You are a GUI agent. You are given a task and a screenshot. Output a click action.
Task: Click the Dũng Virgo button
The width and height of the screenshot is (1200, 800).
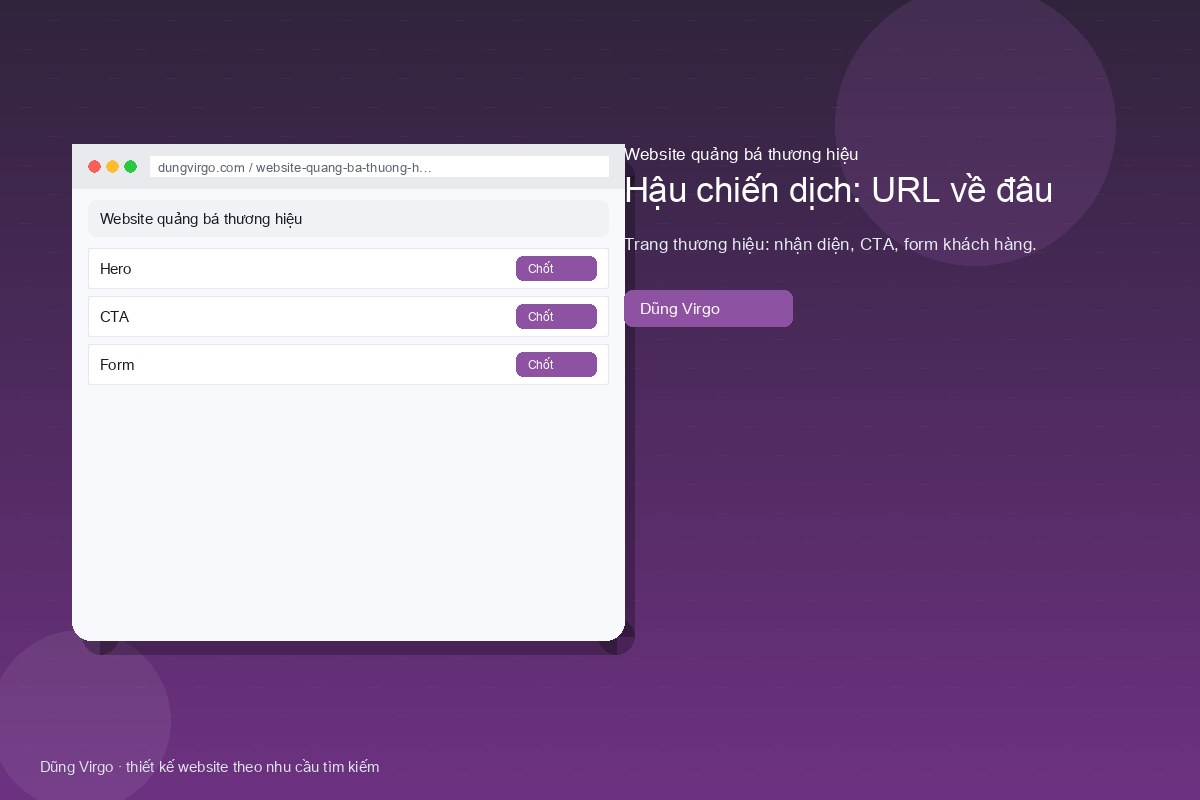coord(708,309)
